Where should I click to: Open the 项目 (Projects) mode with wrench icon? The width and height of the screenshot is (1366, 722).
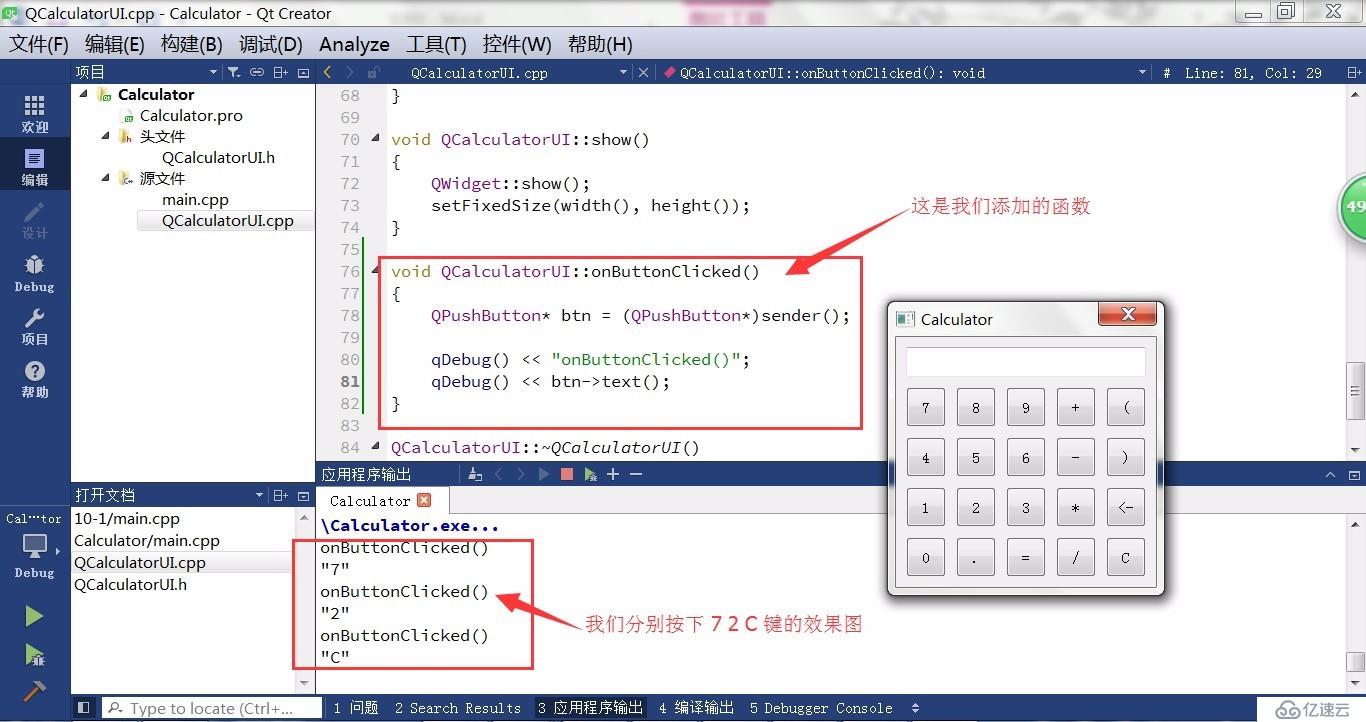(x=35, y=326)
